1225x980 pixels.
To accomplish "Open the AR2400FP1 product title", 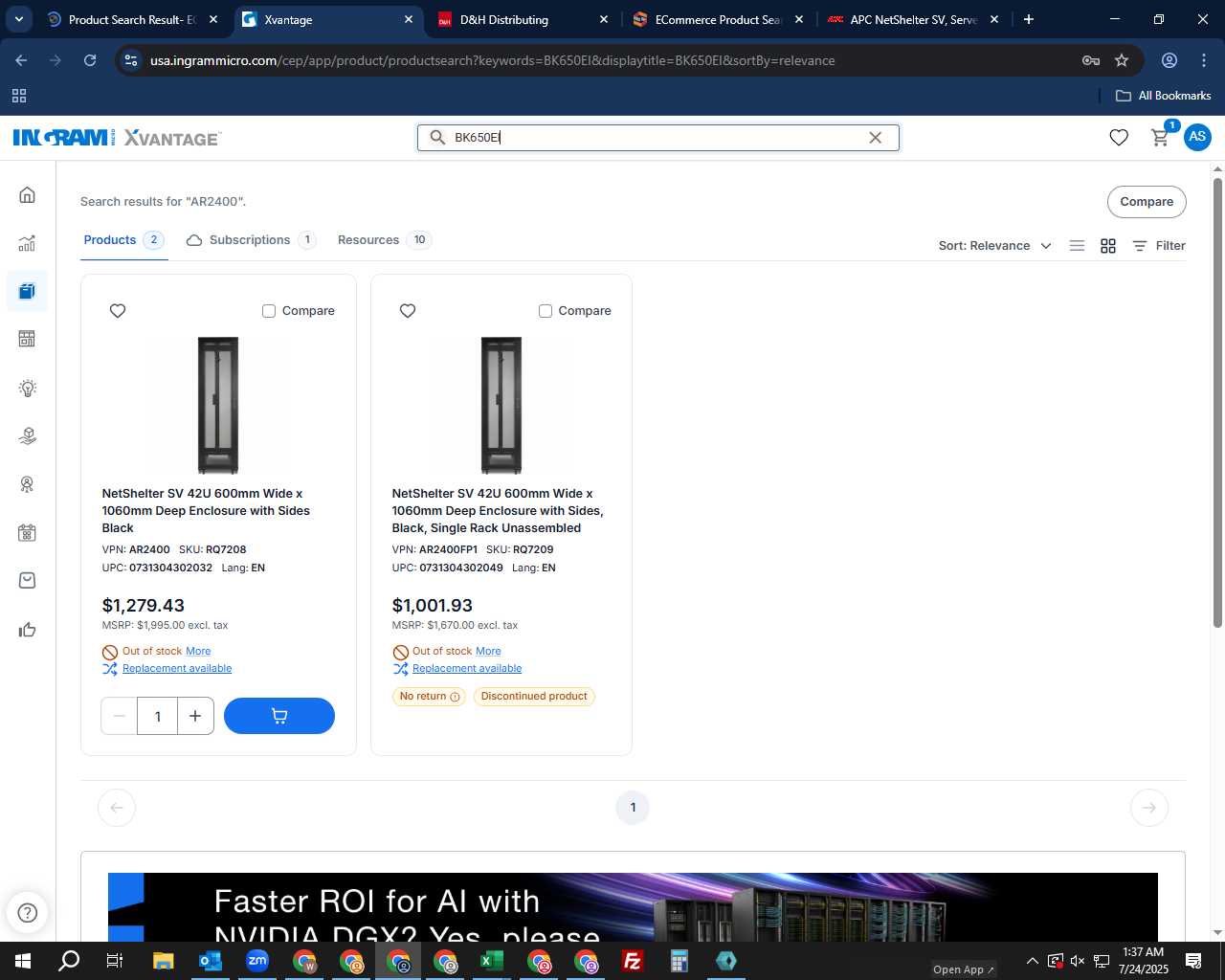I will 498,511.
